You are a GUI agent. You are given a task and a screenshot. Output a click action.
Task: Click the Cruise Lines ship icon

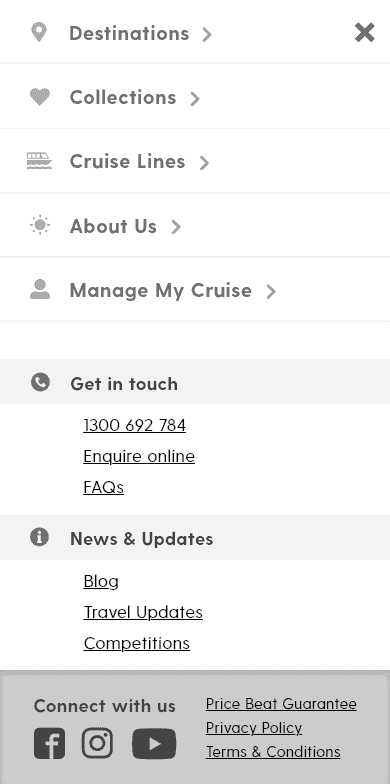(40, 161)
